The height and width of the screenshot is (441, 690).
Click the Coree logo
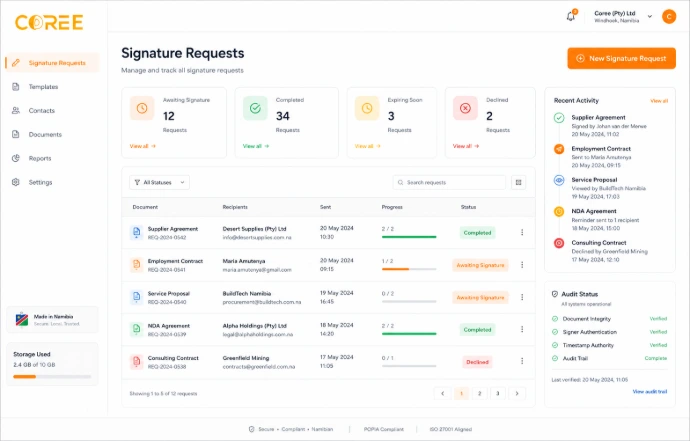[49, 22]
